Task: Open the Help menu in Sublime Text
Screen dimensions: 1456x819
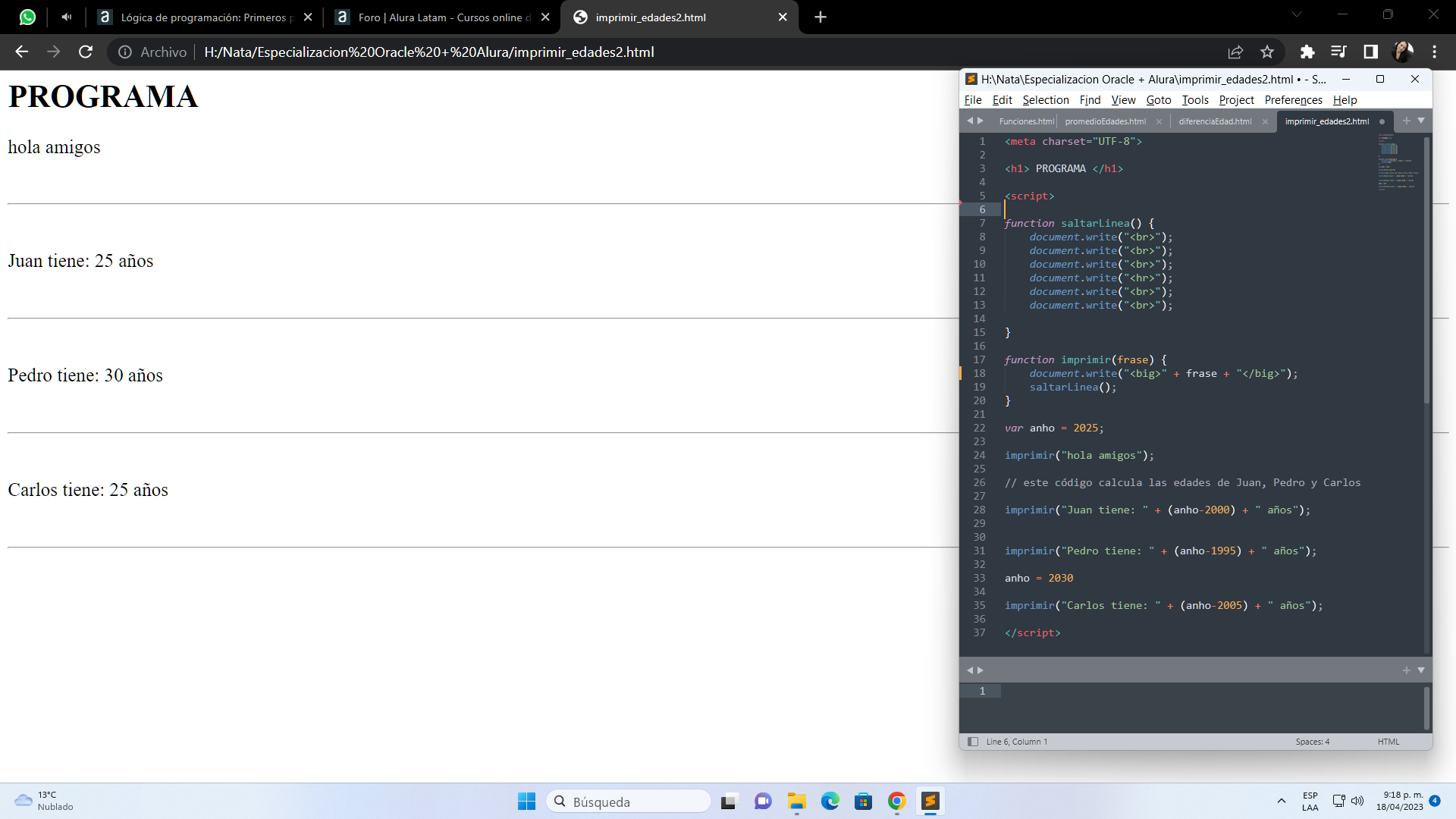Action: point(1345,100)
